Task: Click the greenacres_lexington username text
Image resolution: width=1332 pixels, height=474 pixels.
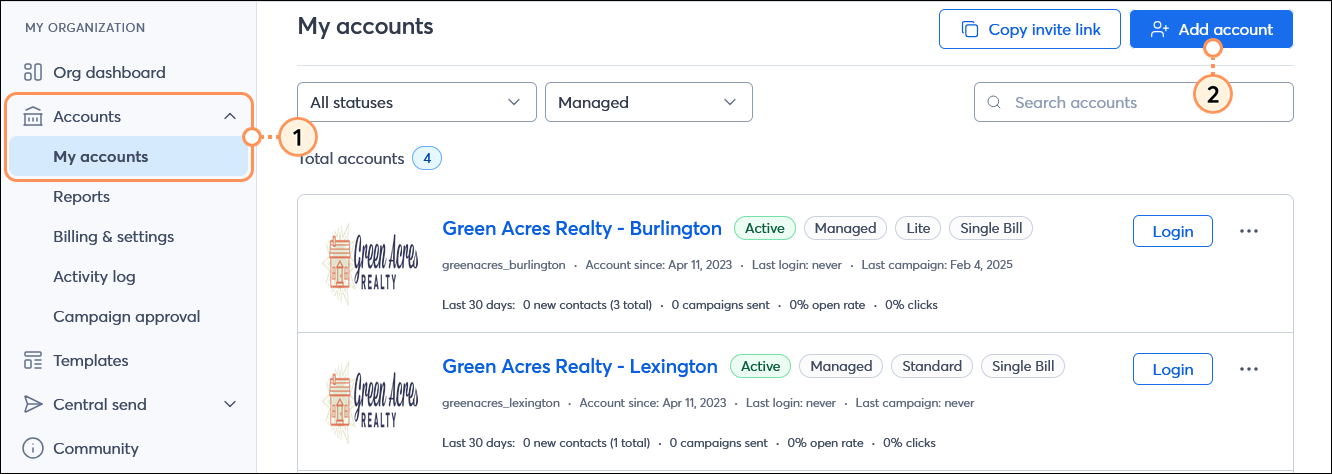Action: coord(500,403)
